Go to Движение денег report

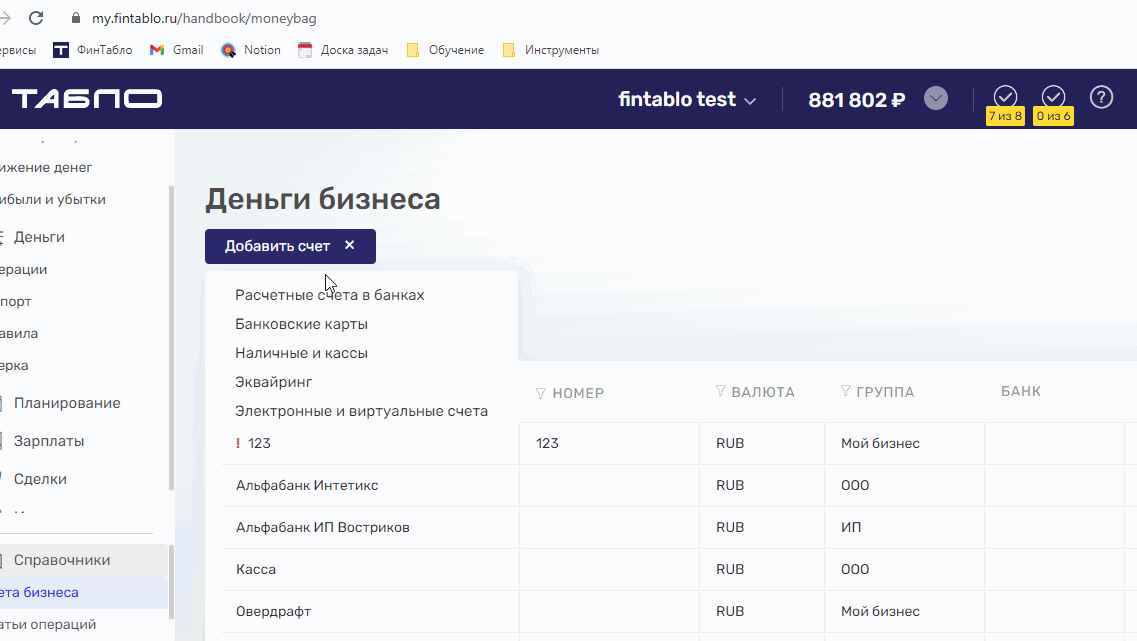coord(46,168)
